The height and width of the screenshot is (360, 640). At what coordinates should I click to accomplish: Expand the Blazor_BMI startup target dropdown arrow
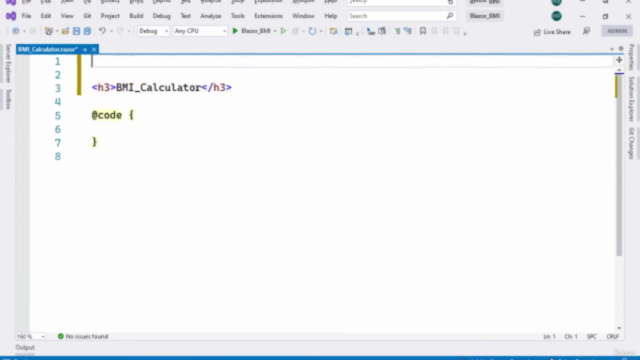click(275, 31)
